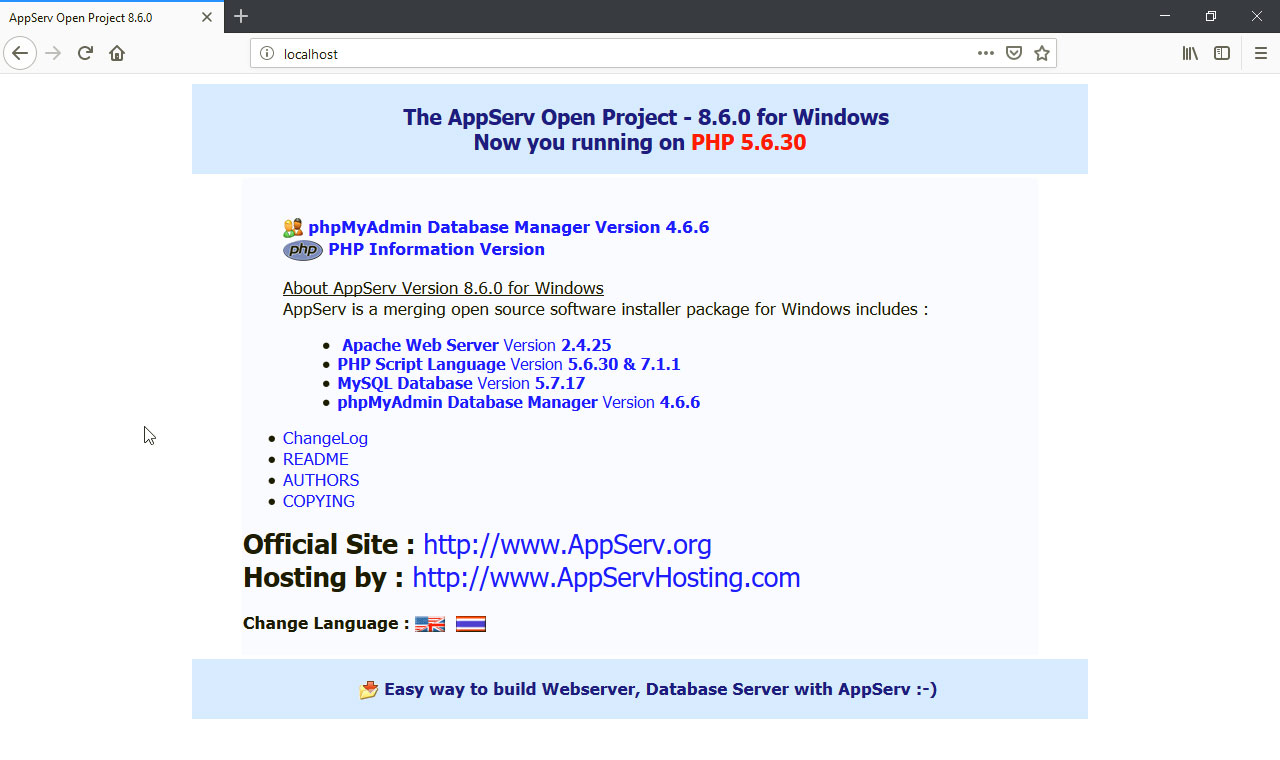Bookmark this page with the star icon
The image size is (1280, 760).
pos(1042,53)
